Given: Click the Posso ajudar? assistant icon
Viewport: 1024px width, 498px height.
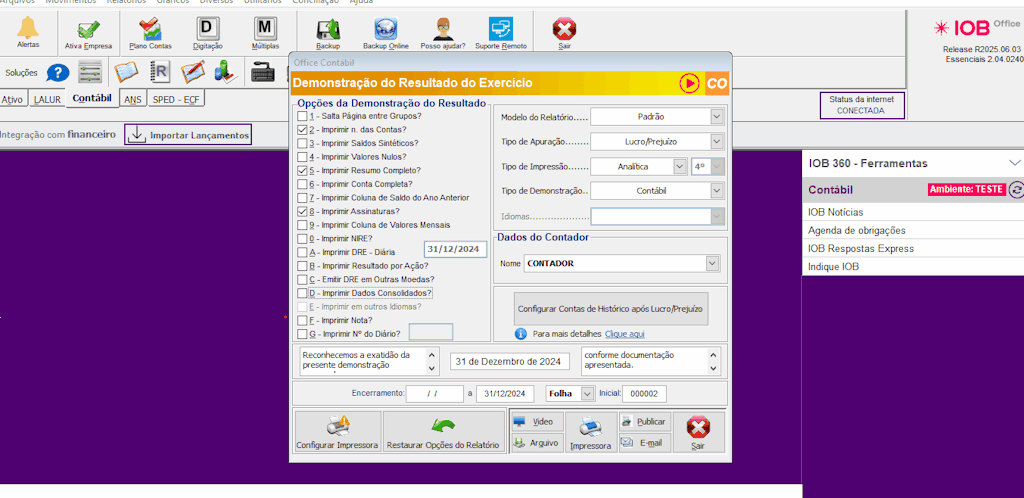Looking at the screenshot, I should pos(442,31).
